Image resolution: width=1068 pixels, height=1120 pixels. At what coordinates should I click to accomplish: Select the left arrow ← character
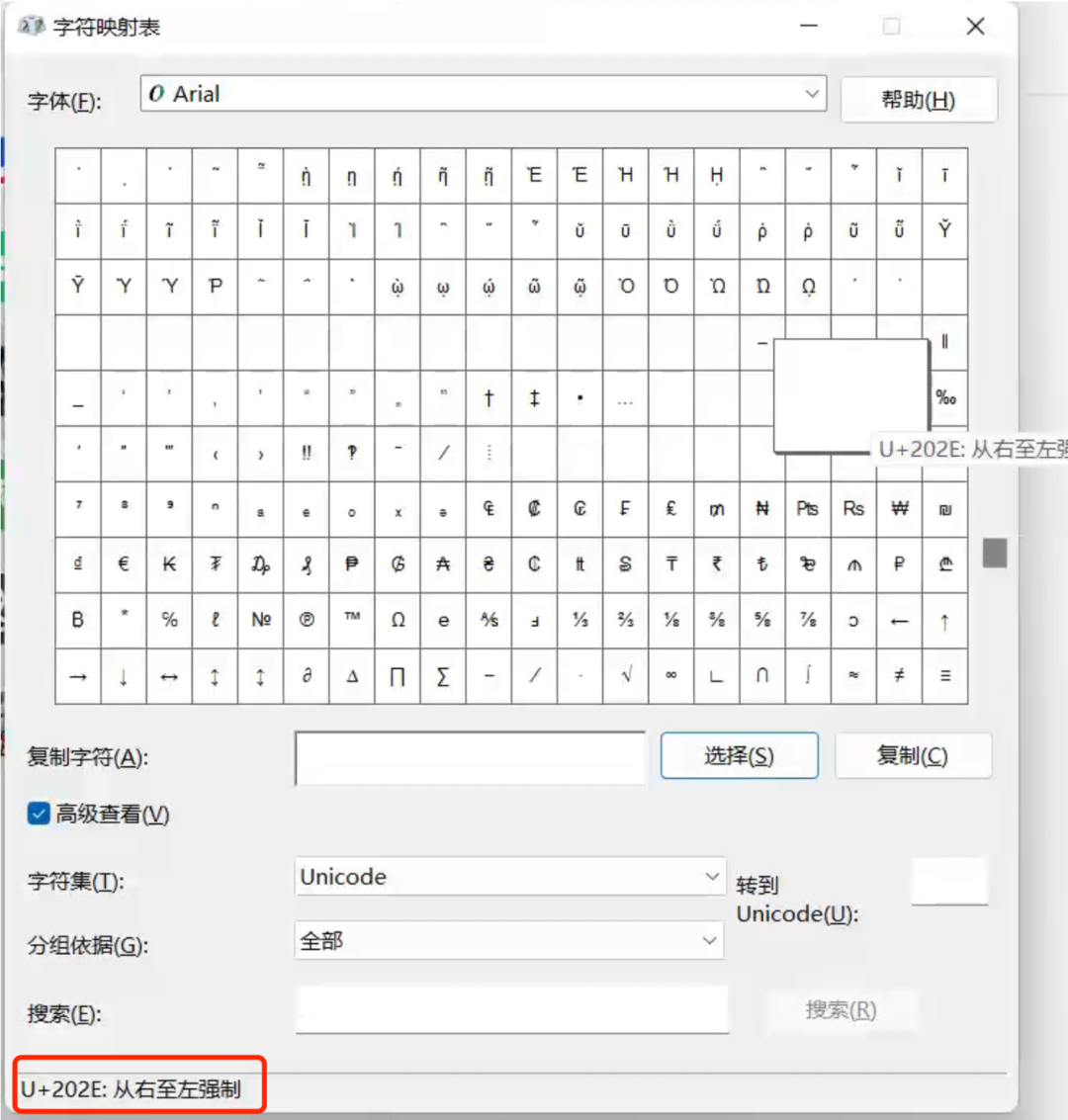(x=900, y=620)
